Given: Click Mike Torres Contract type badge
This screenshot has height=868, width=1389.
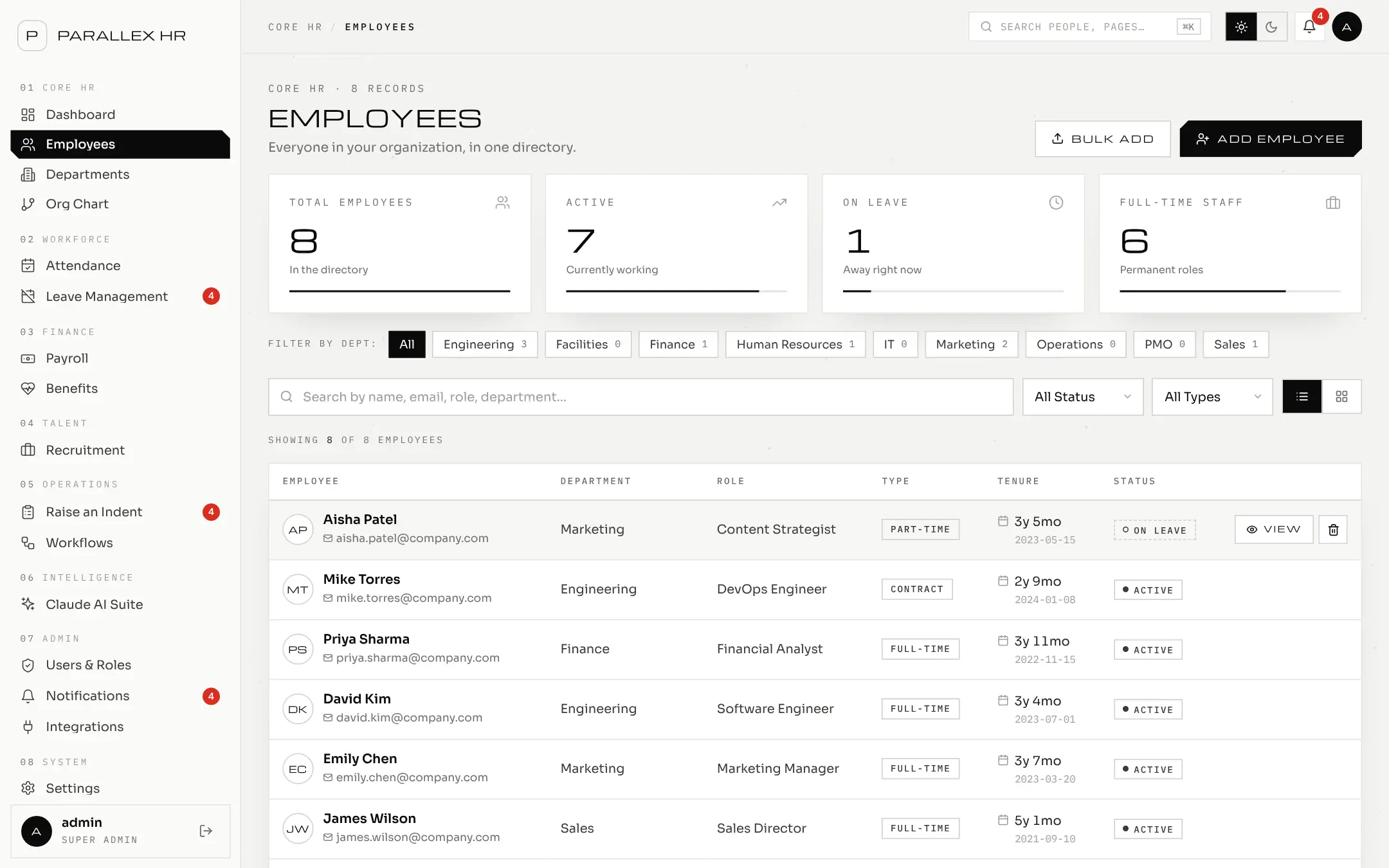Looking at the screenshot, I should pos(917,589).
